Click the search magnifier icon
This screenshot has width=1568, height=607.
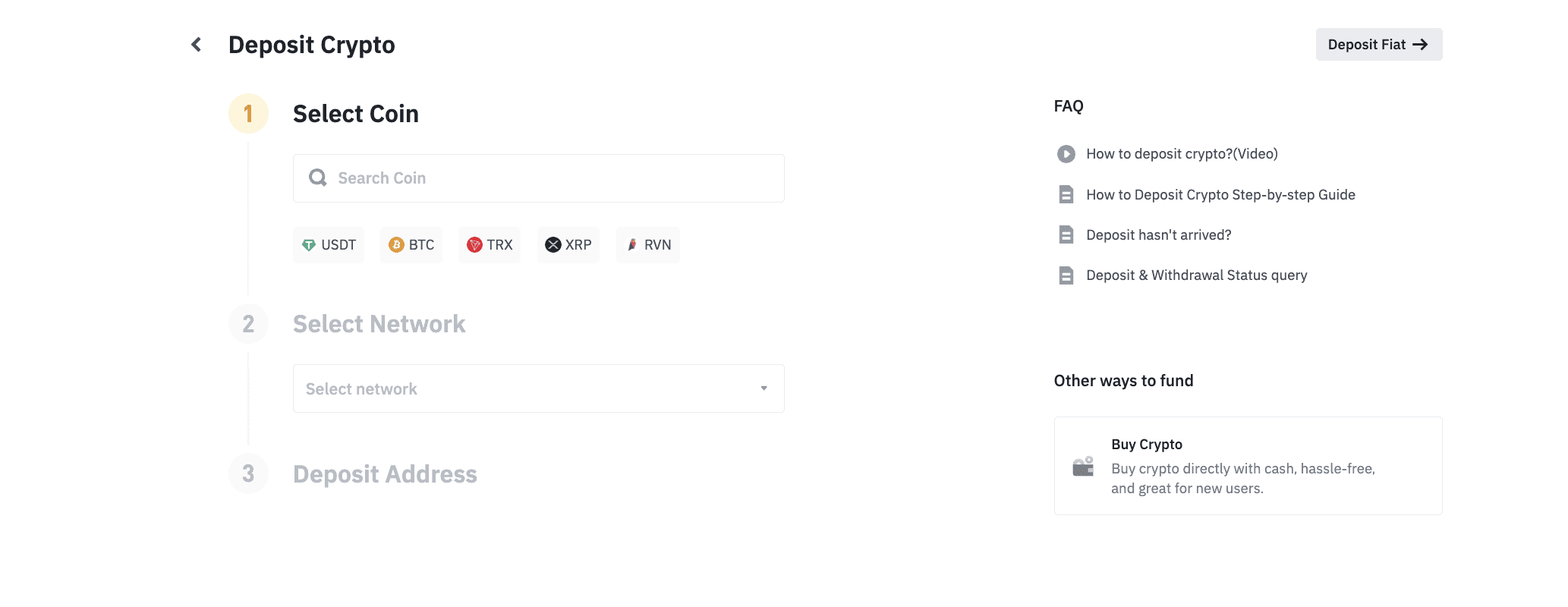[318, 178]
